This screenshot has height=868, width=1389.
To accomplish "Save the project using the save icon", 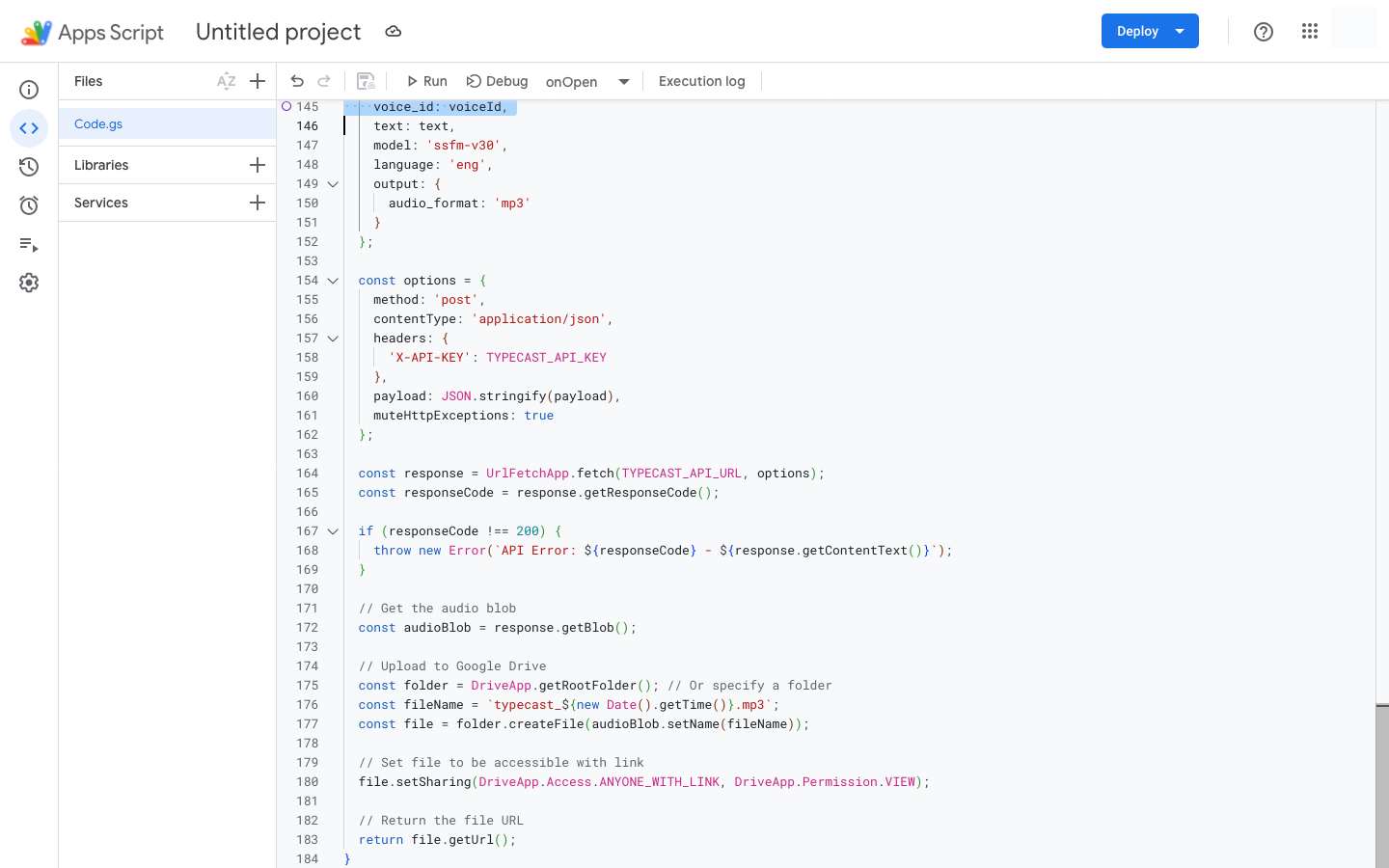I will [x=366, y=81].
